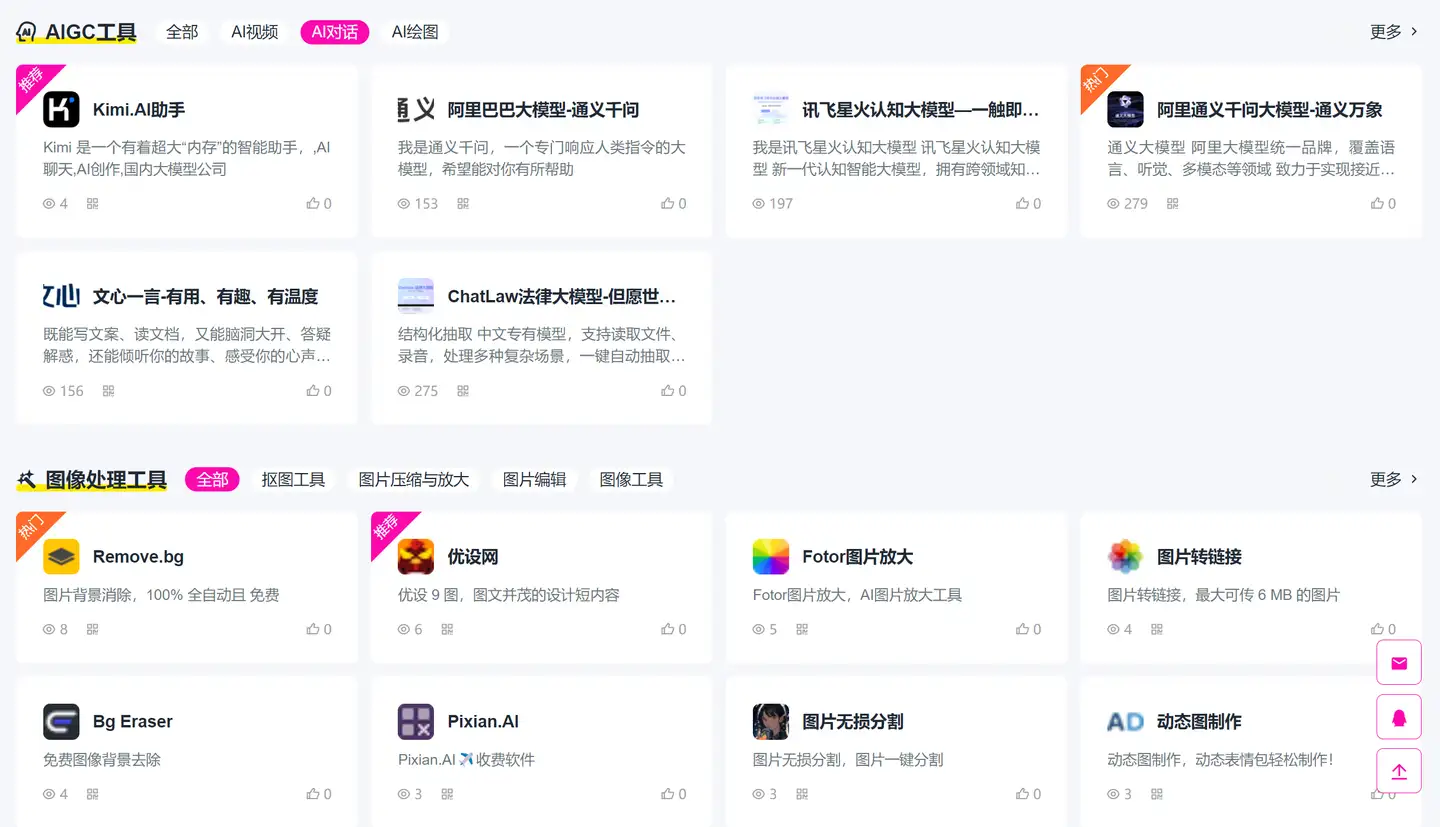Screen dimensions: 1440x827
Task: Expand 更多 for the 图像处理工具 section
Action: point(1394,479)
